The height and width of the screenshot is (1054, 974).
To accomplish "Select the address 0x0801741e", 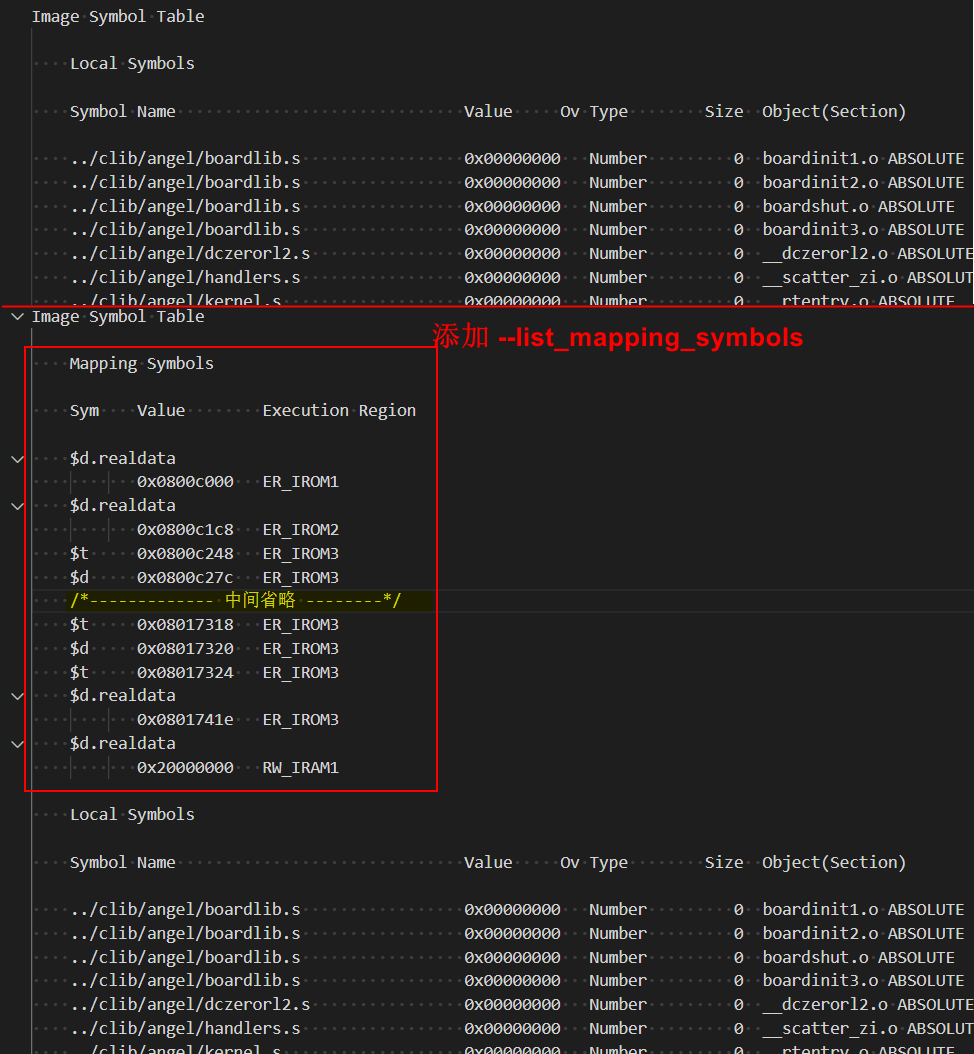I will (186, 720).
